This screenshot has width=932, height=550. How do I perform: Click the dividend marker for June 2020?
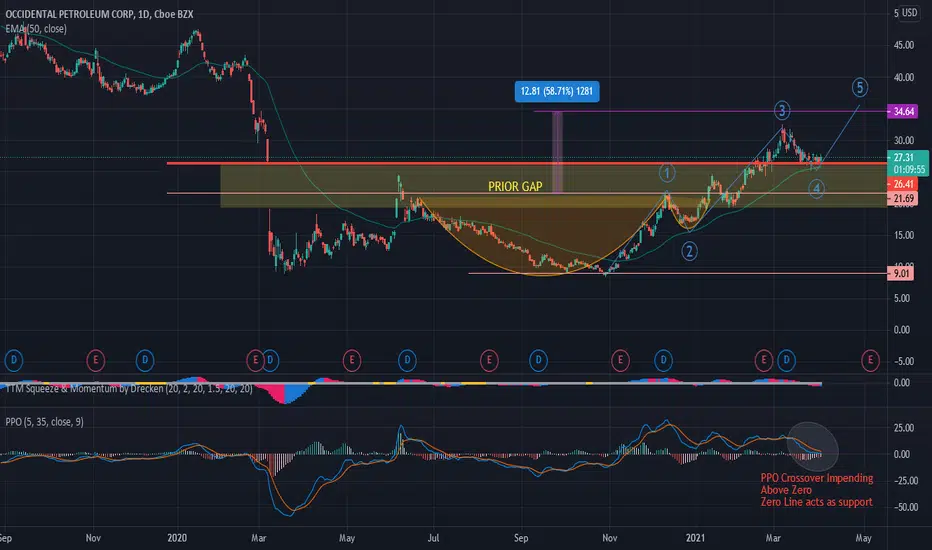click(407, 360)
